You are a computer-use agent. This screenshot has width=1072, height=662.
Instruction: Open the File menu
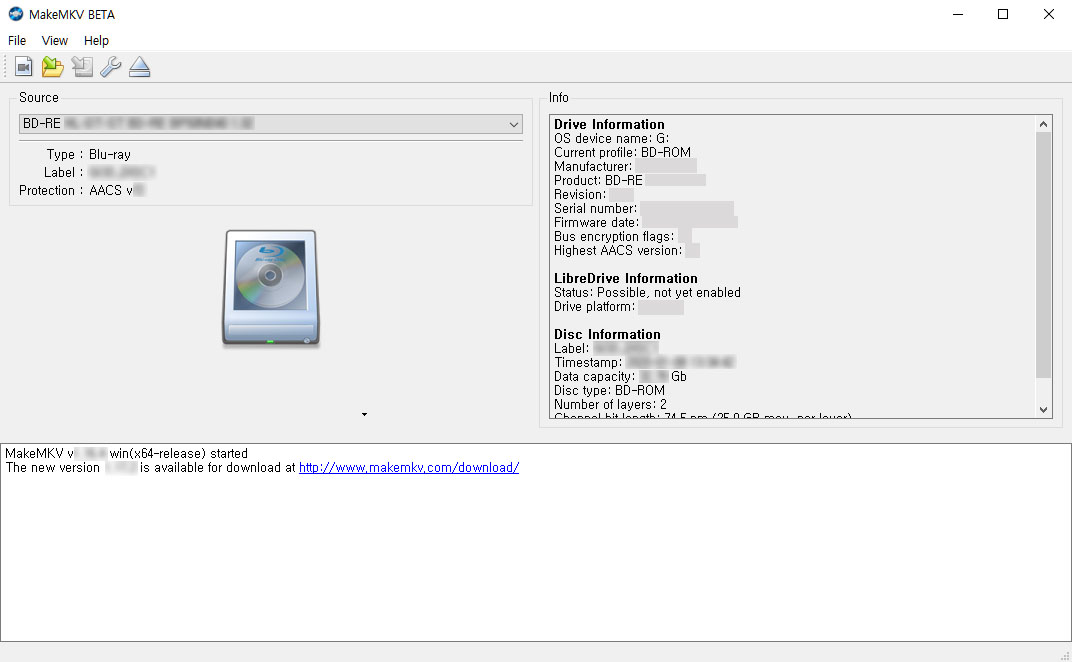(17, 40)
